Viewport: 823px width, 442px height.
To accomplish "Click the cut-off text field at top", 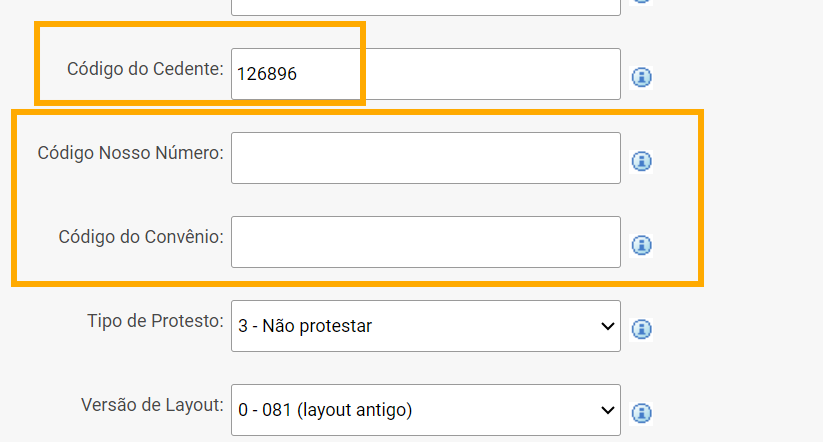I will tap(426, 7).
